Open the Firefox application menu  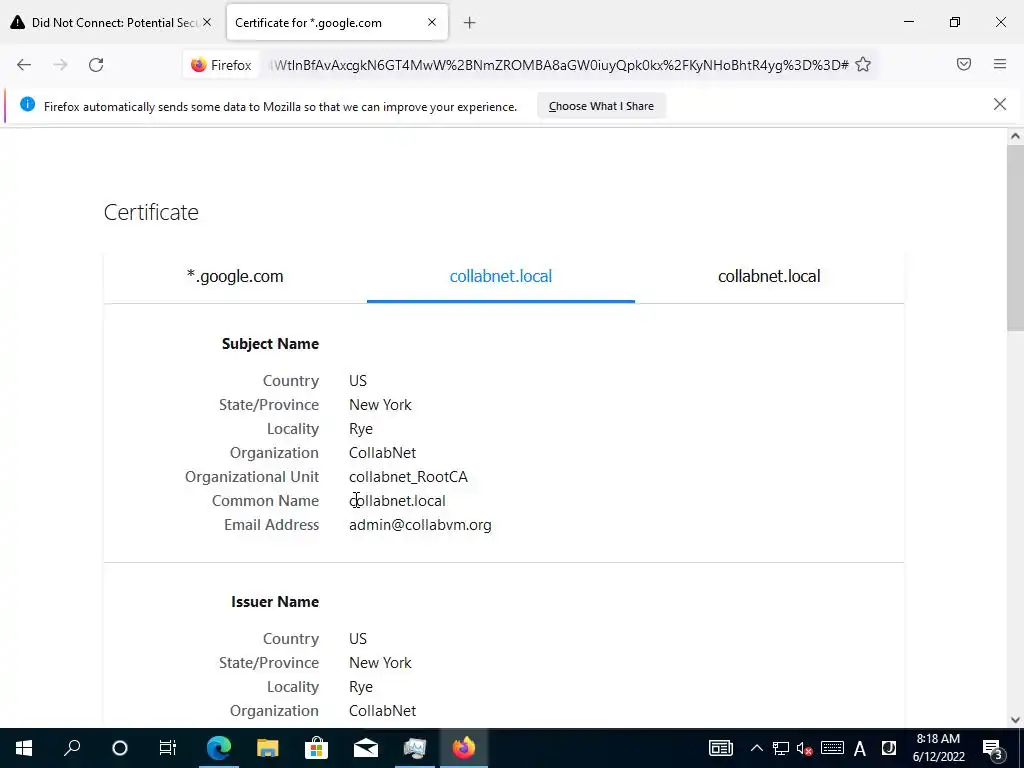(1000, 64)
